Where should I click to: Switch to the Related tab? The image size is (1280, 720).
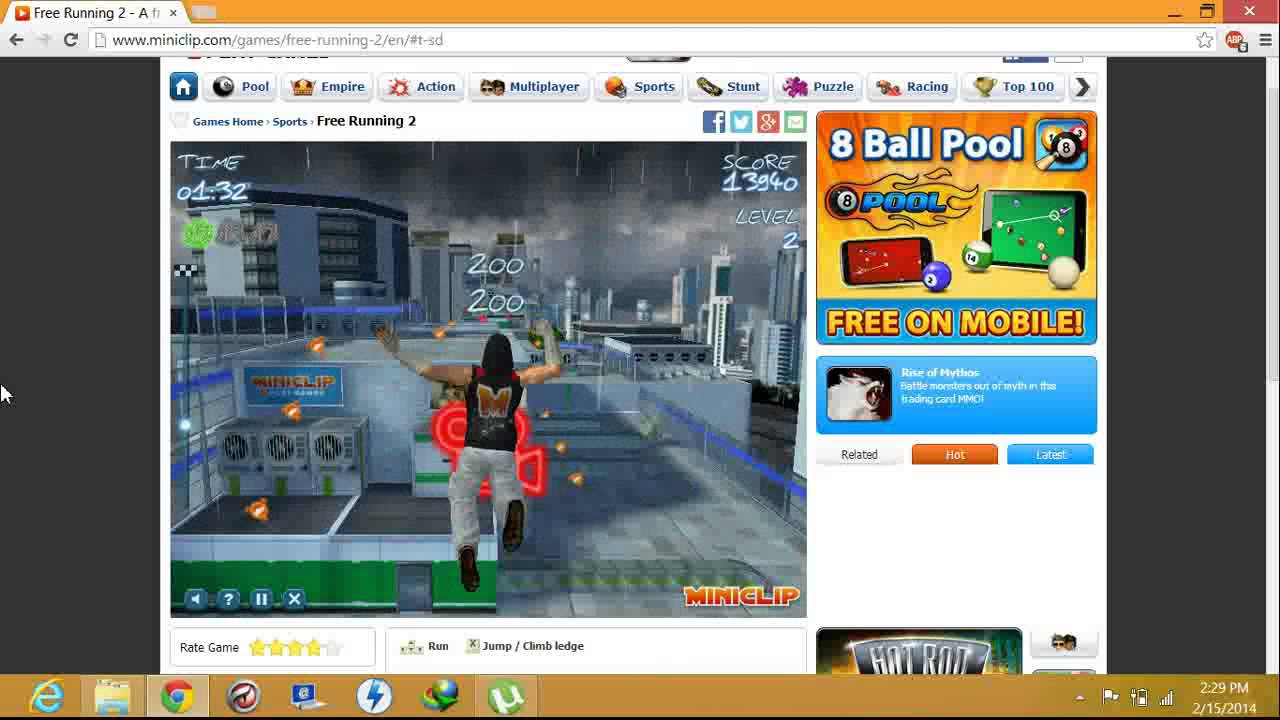coord(859,455)
